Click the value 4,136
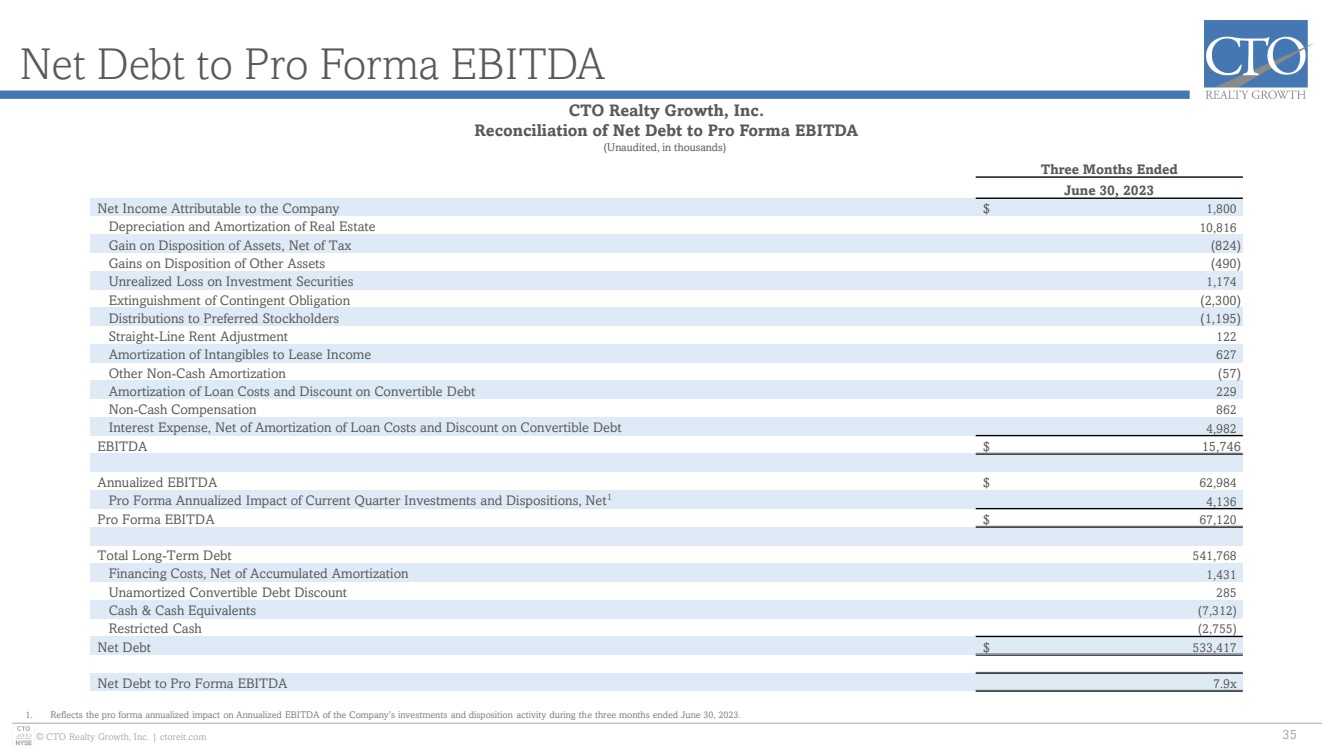Screen dimensions: 1333x749 click(x=1221, y=501)
